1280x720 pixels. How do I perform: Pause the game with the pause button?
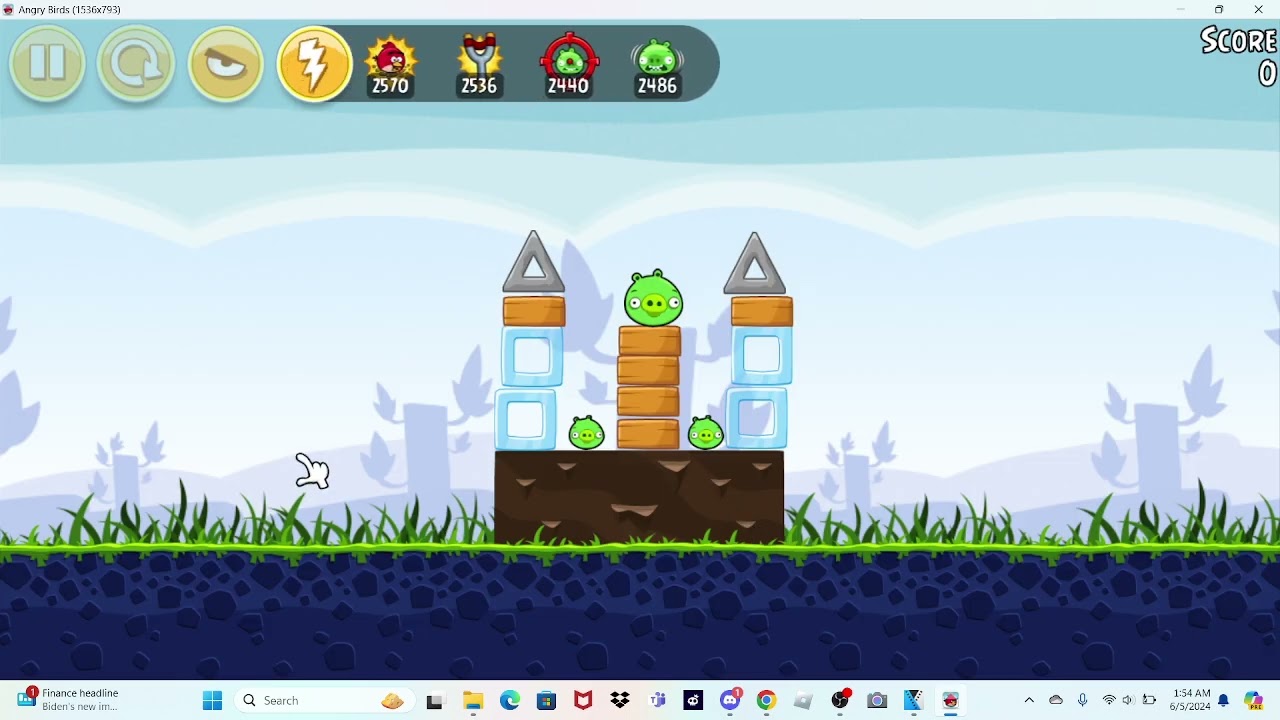[x=47, y=63]
